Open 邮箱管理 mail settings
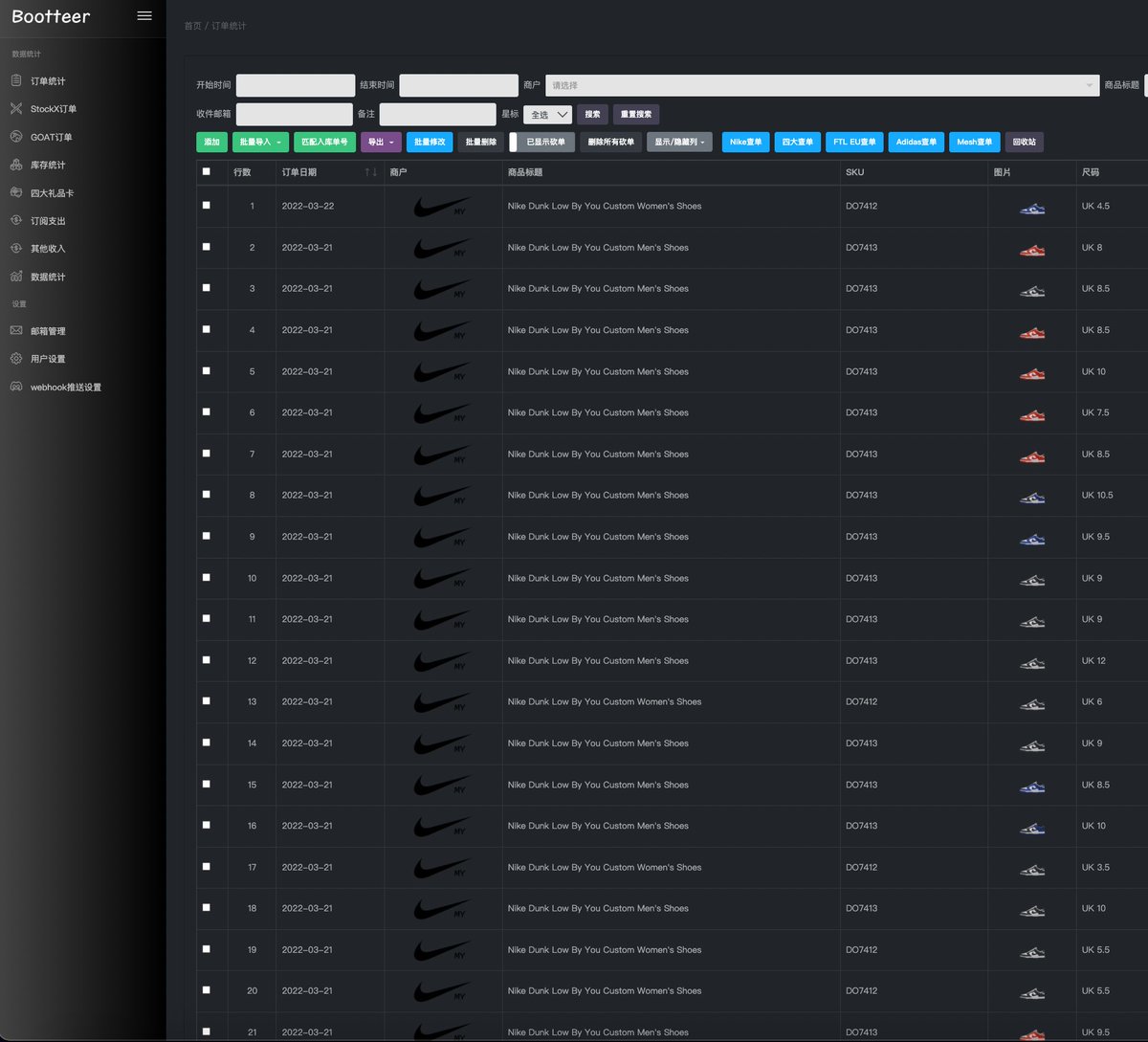Image resolution: width=1148 pixels, height=1042 pixels. pos(48,331)
